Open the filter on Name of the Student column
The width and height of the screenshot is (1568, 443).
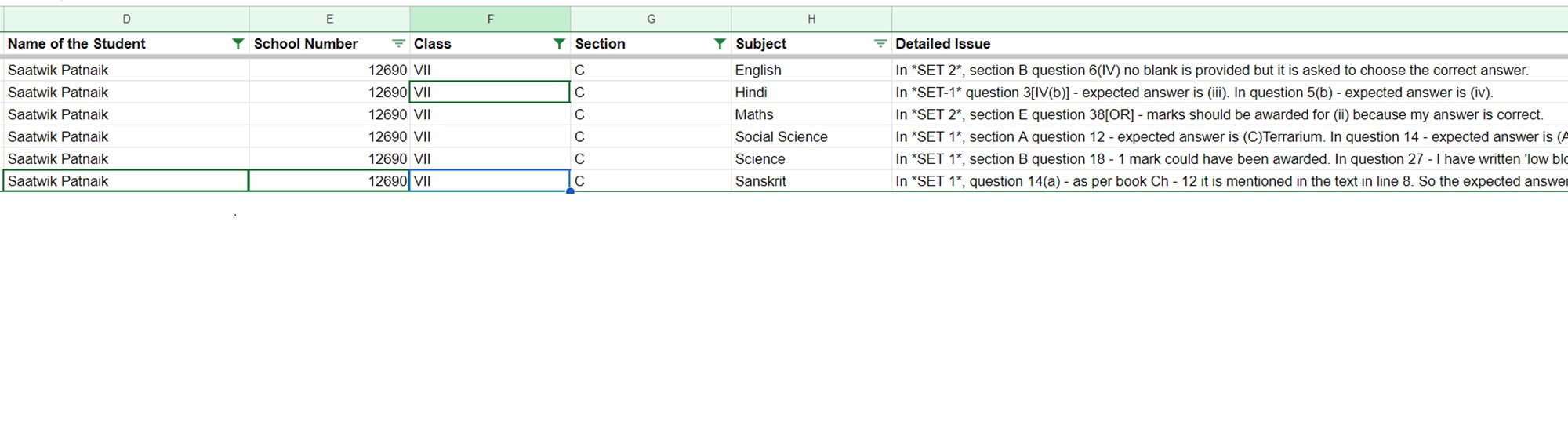(x=238, y=44)
